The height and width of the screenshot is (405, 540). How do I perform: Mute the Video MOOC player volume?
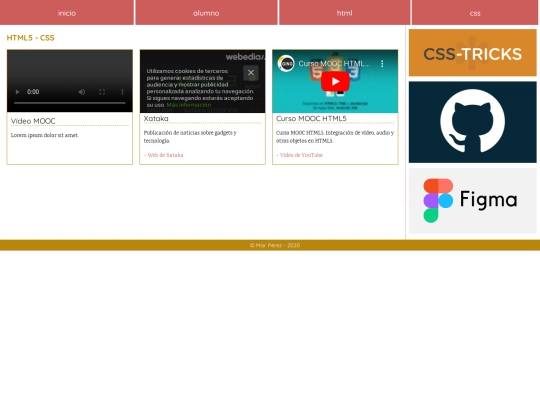(82, 92)
